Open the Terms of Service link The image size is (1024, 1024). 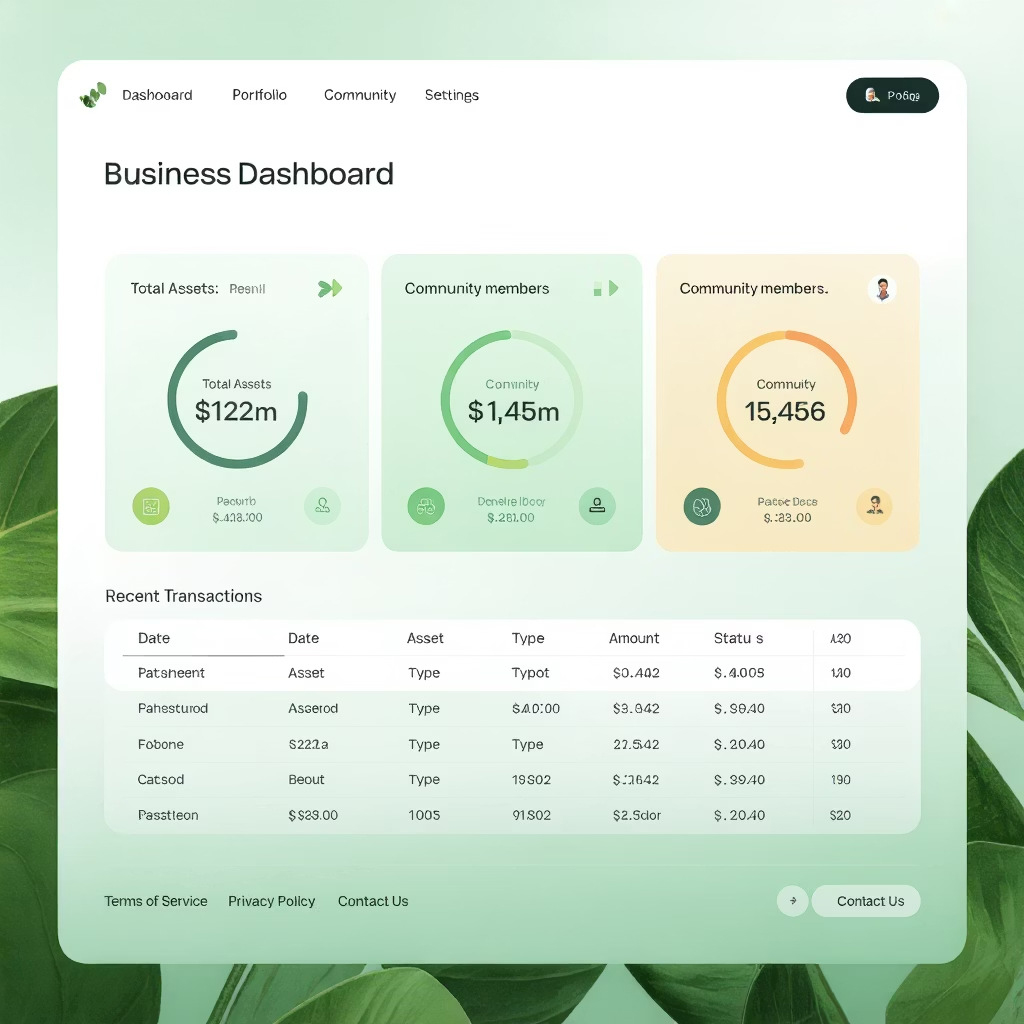coord(156,901)
